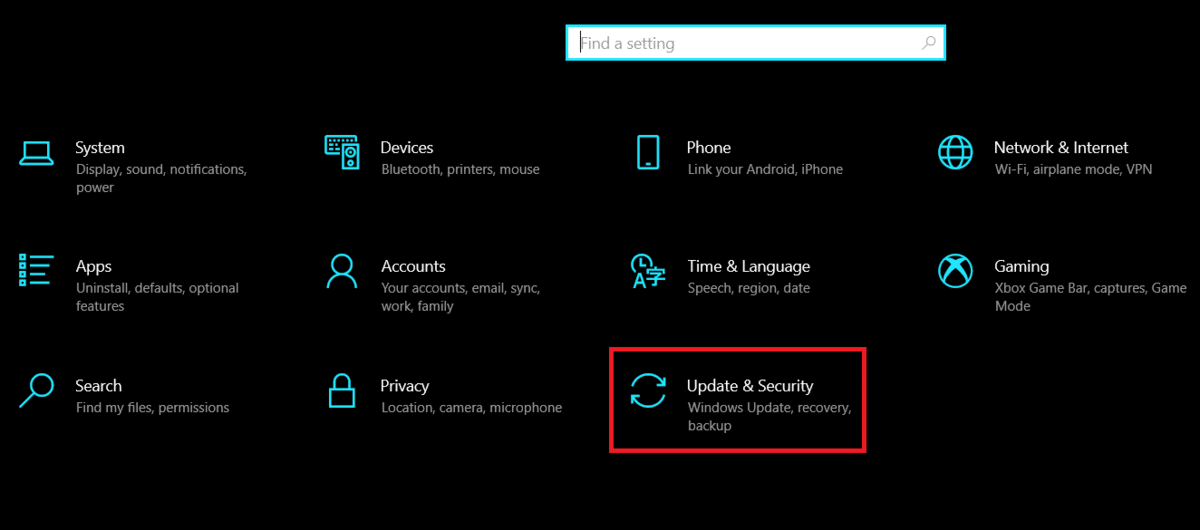Open Network & Internet settings title
The width and height of the screenshot is (1200, 530).
click(1061, 147)
